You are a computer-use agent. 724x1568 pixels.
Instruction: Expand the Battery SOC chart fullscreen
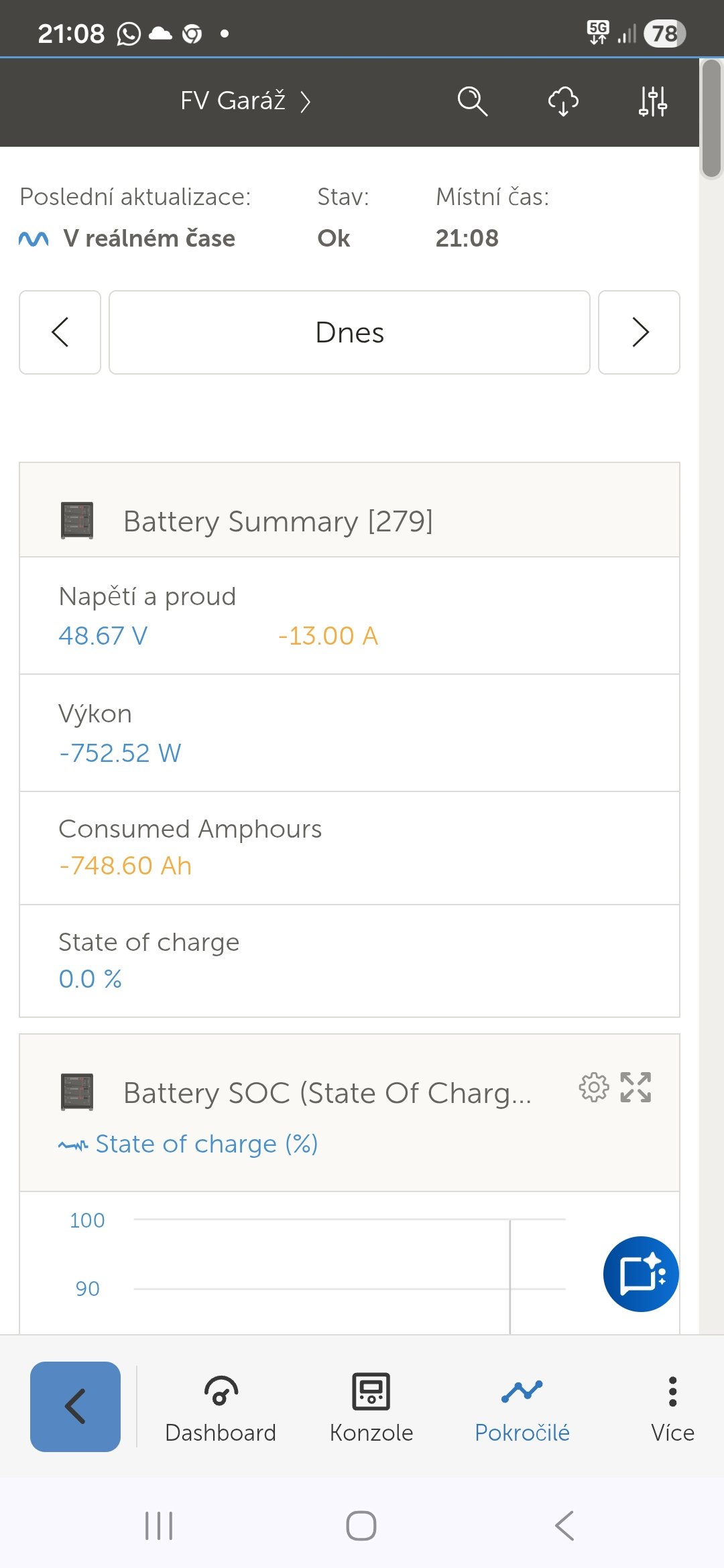pyautogui.click(x=636, y=1088)
